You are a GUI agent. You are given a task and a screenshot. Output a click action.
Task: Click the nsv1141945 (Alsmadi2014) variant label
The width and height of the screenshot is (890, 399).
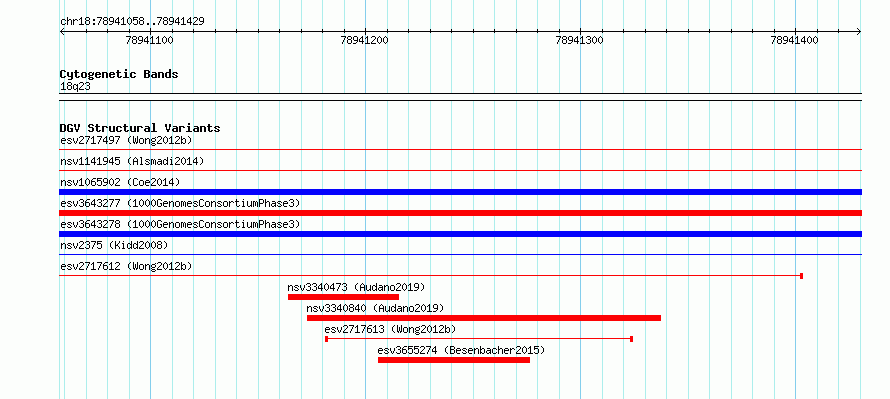[x=132, y=161]
